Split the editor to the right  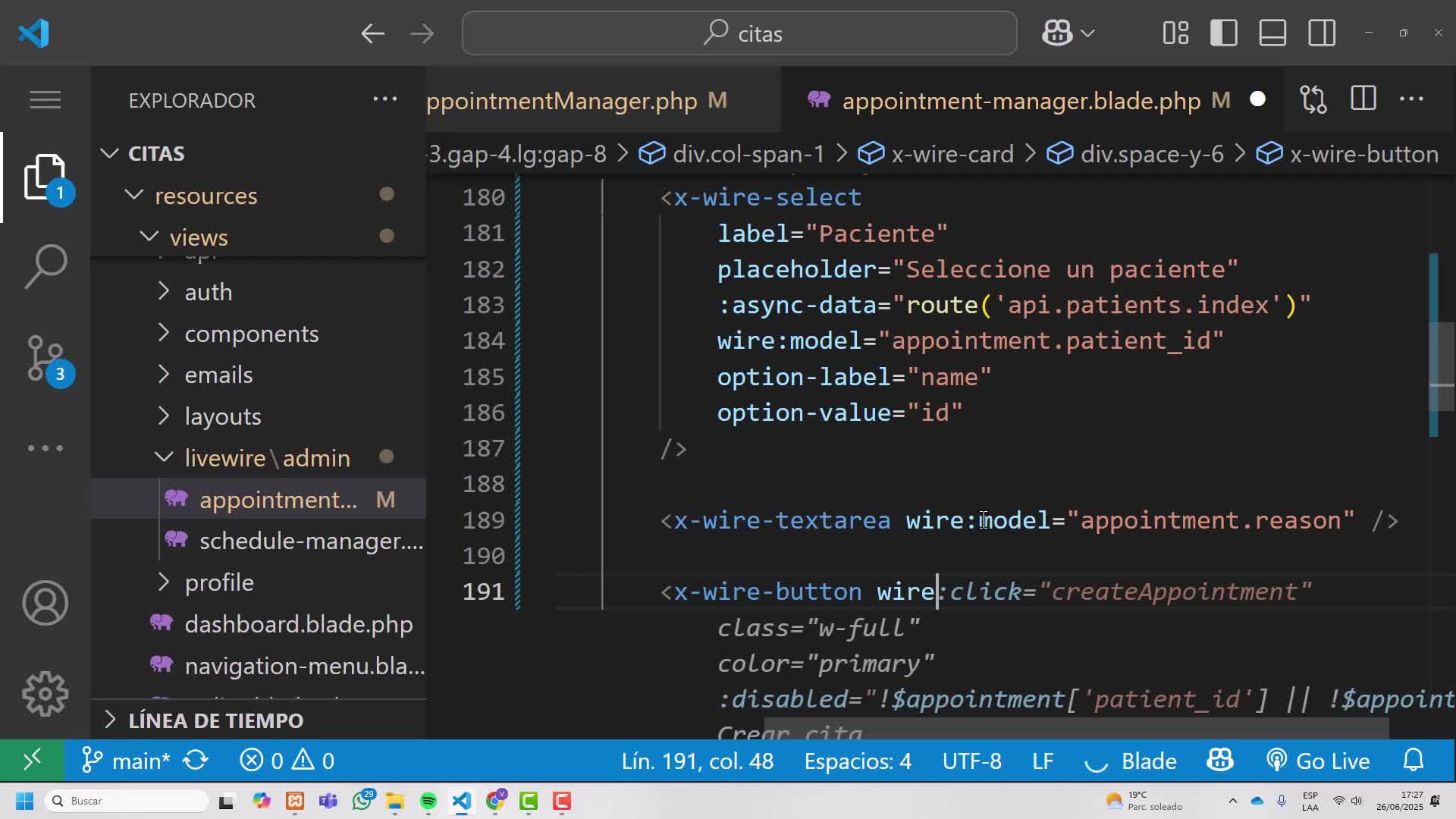pos(1363,99)
